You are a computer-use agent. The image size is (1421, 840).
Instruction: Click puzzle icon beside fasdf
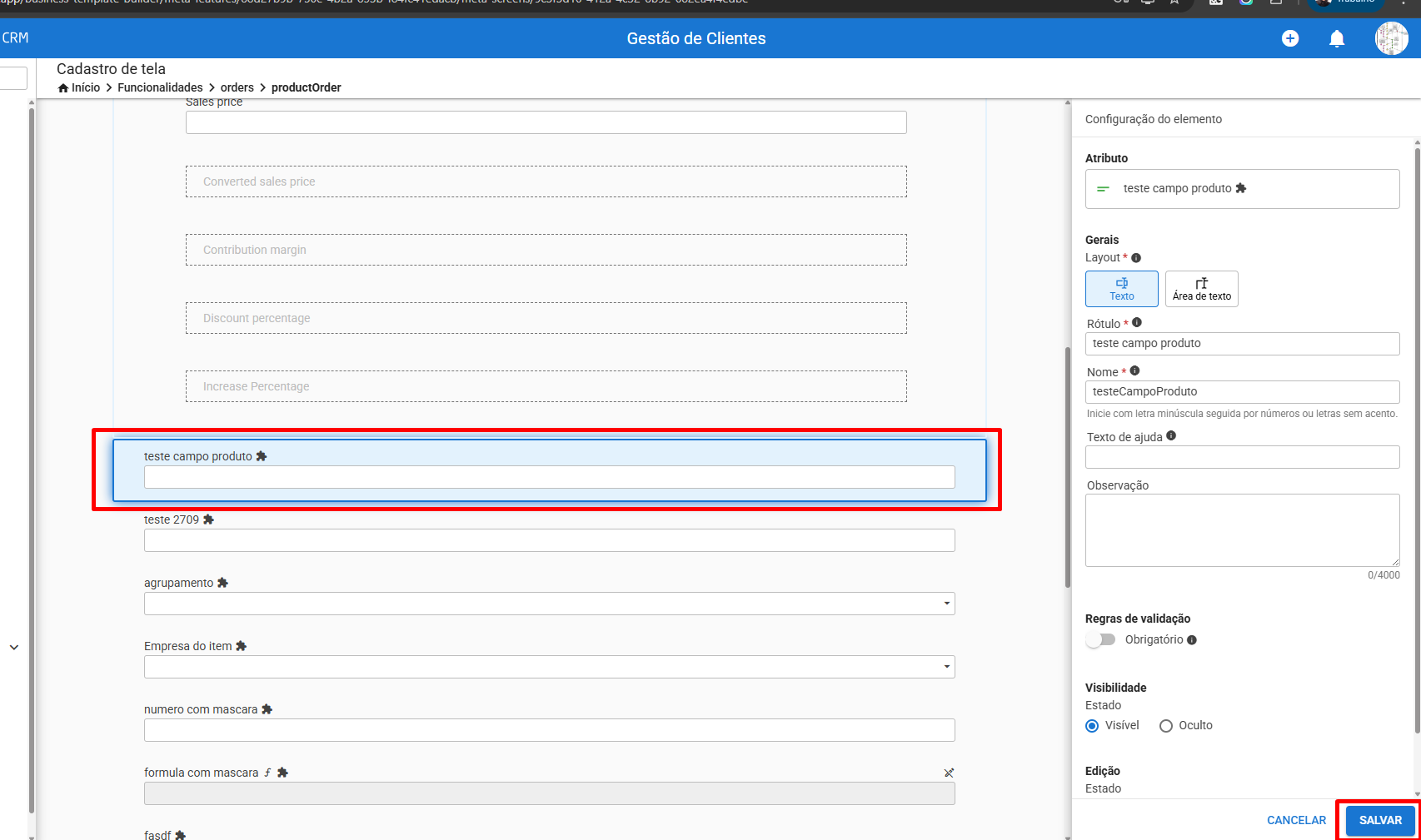coord(180,835)
